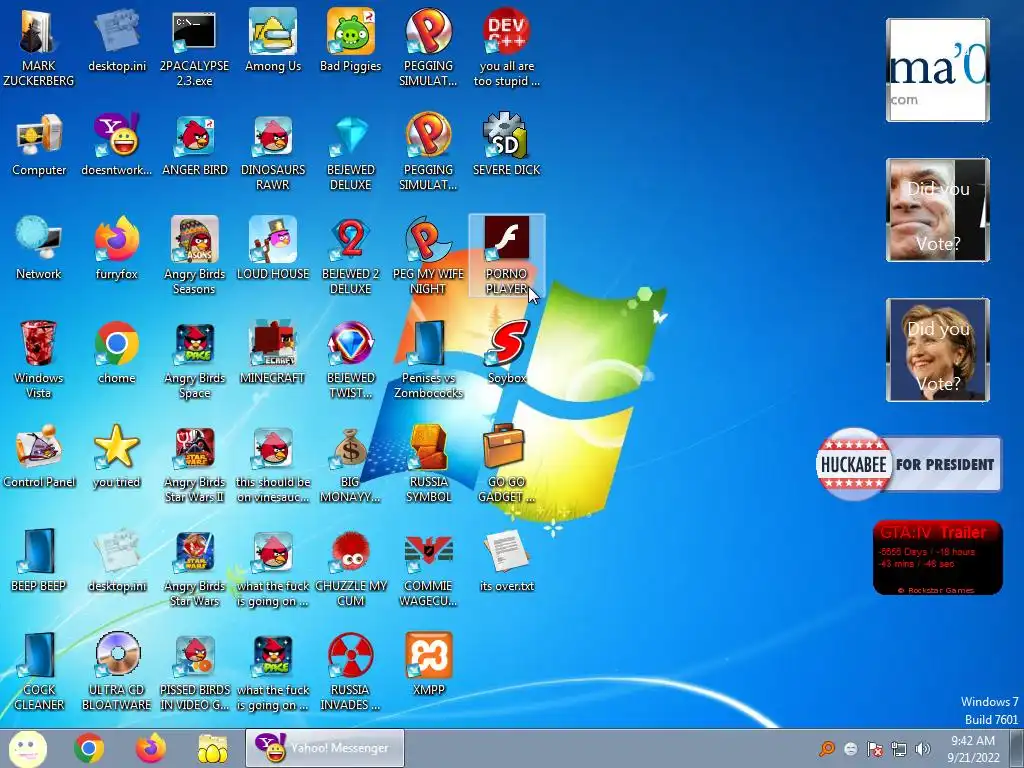The width and height of the screenshot is (1024, 768).
Task: Switch to the Yahoo! Messenger taskbar button
Action: 325,748
